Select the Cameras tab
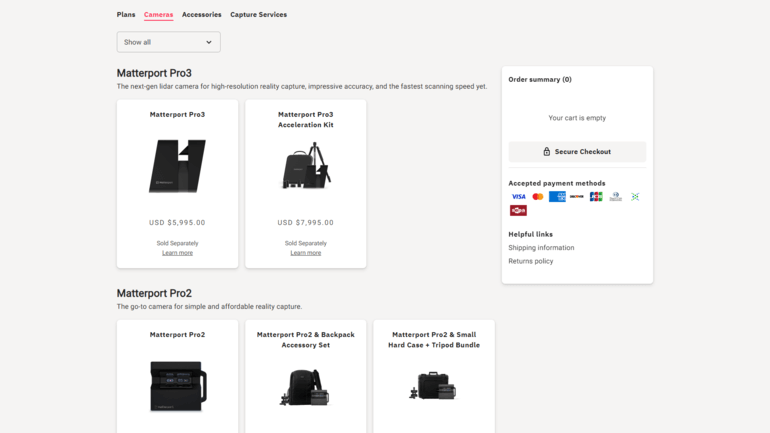The image size is (770, 433). click(158, 15)
